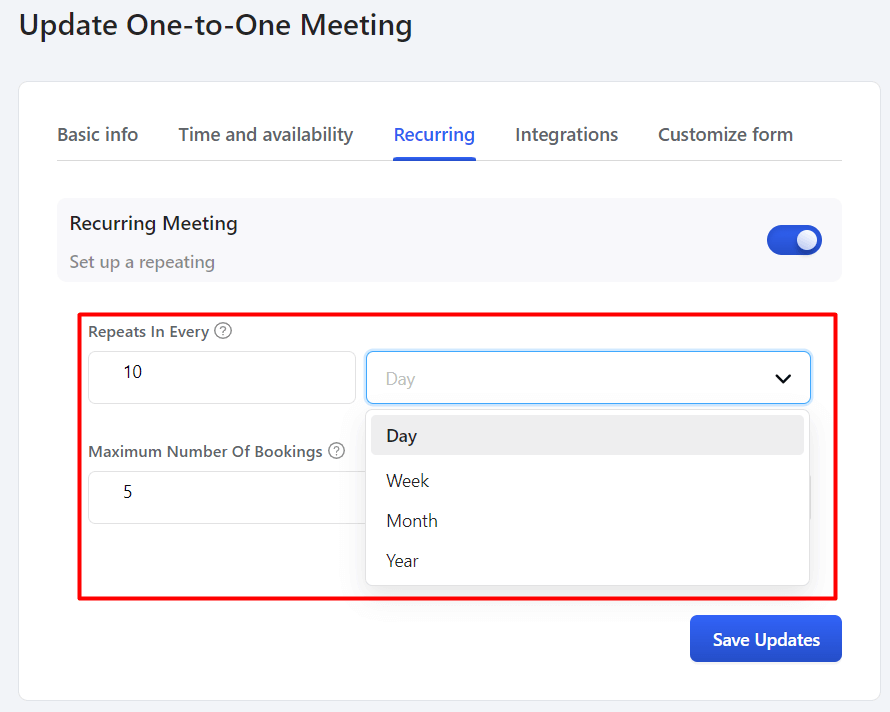The height and width of the screenshot is (712, 890).
Task: Go to the Integrations tab
Action: tap(566, 135)
